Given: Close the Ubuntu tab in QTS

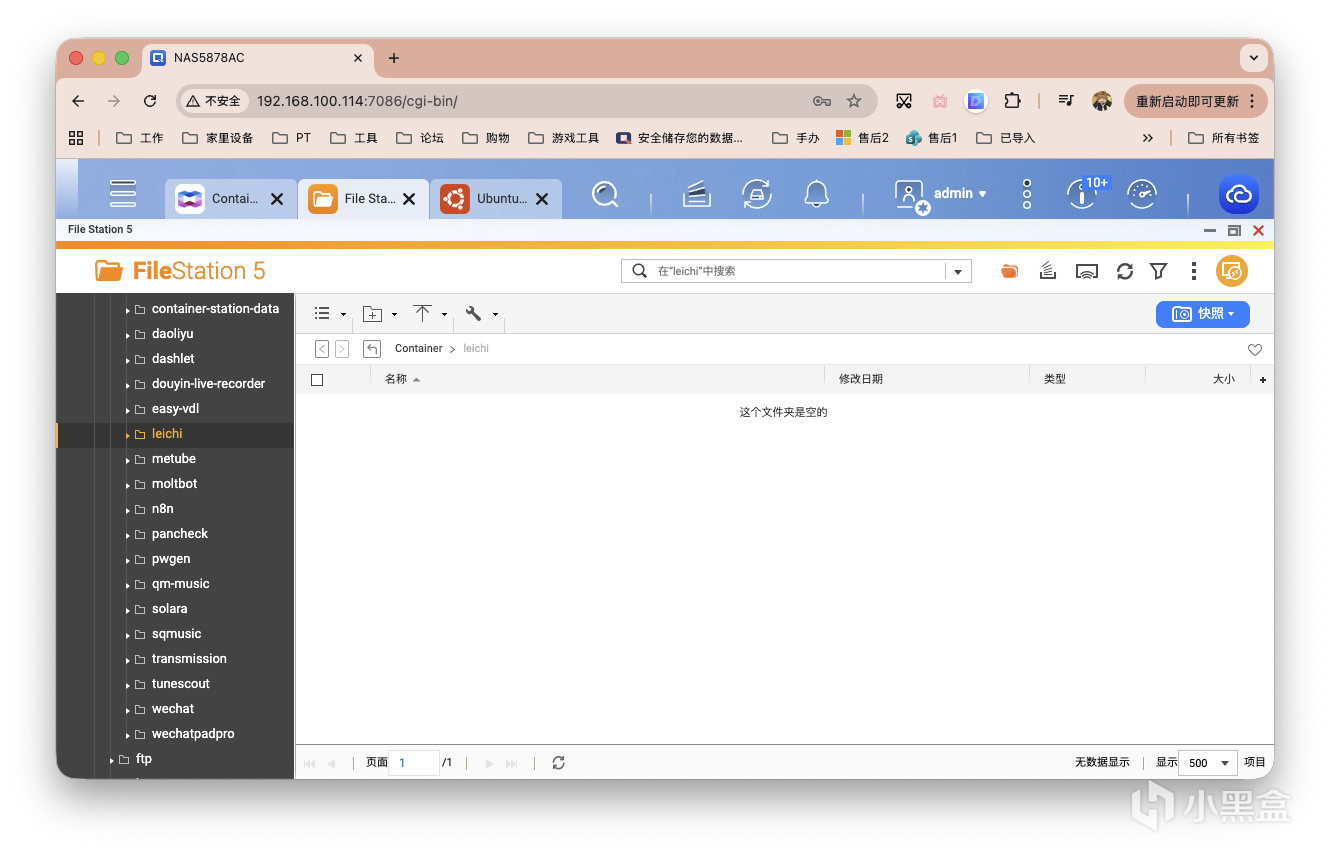Looking at the screenshot, I should coord(542,199).
